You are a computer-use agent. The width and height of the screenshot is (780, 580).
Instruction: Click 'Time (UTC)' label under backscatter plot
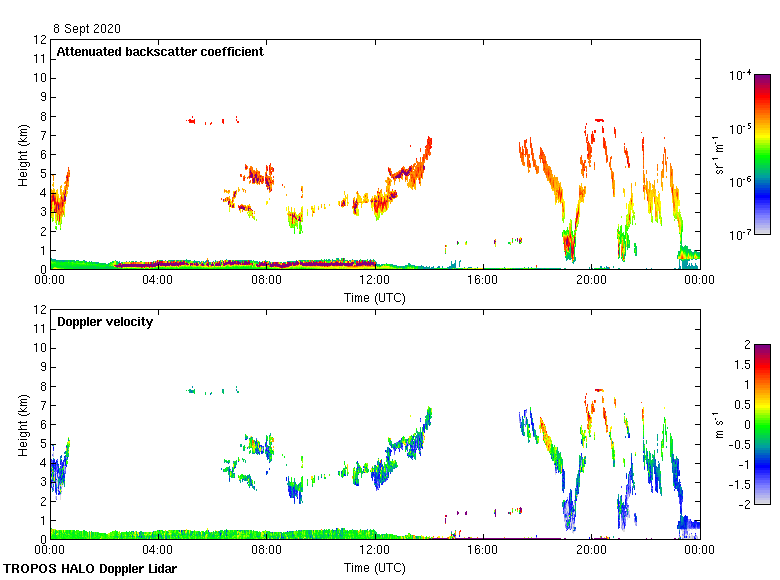tap(374, 297)
